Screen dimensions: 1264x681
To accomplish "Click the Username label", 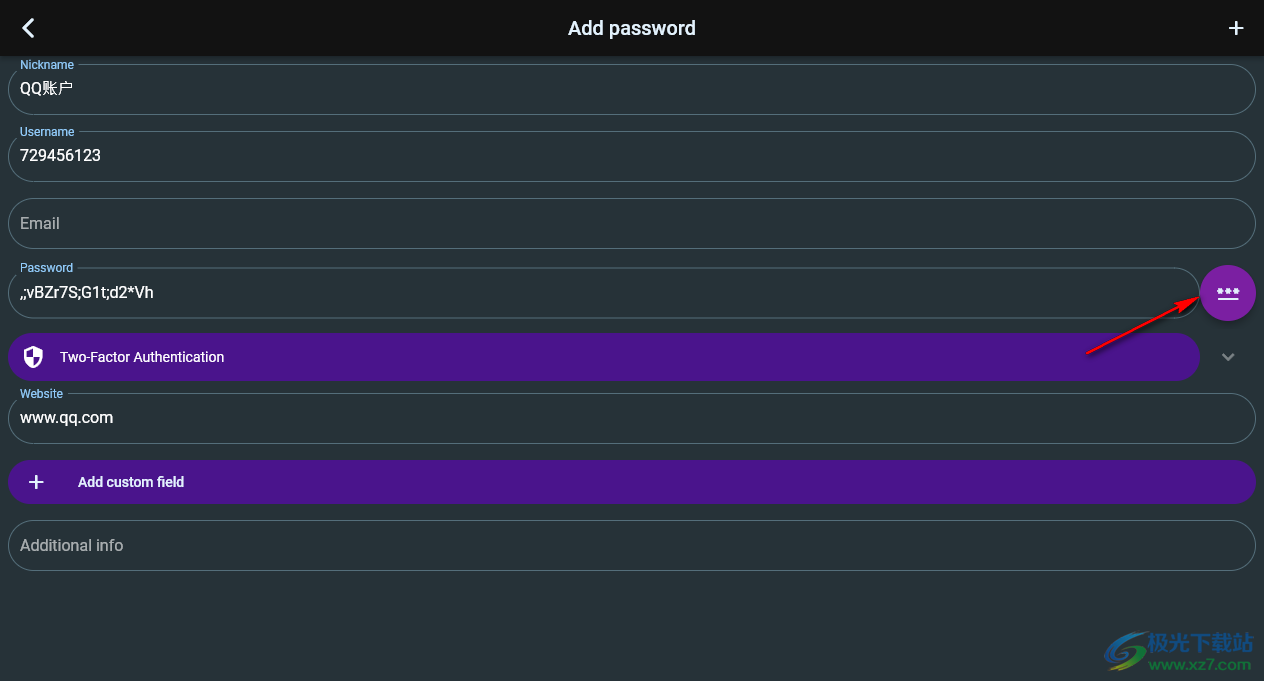I will pos(47,132).
